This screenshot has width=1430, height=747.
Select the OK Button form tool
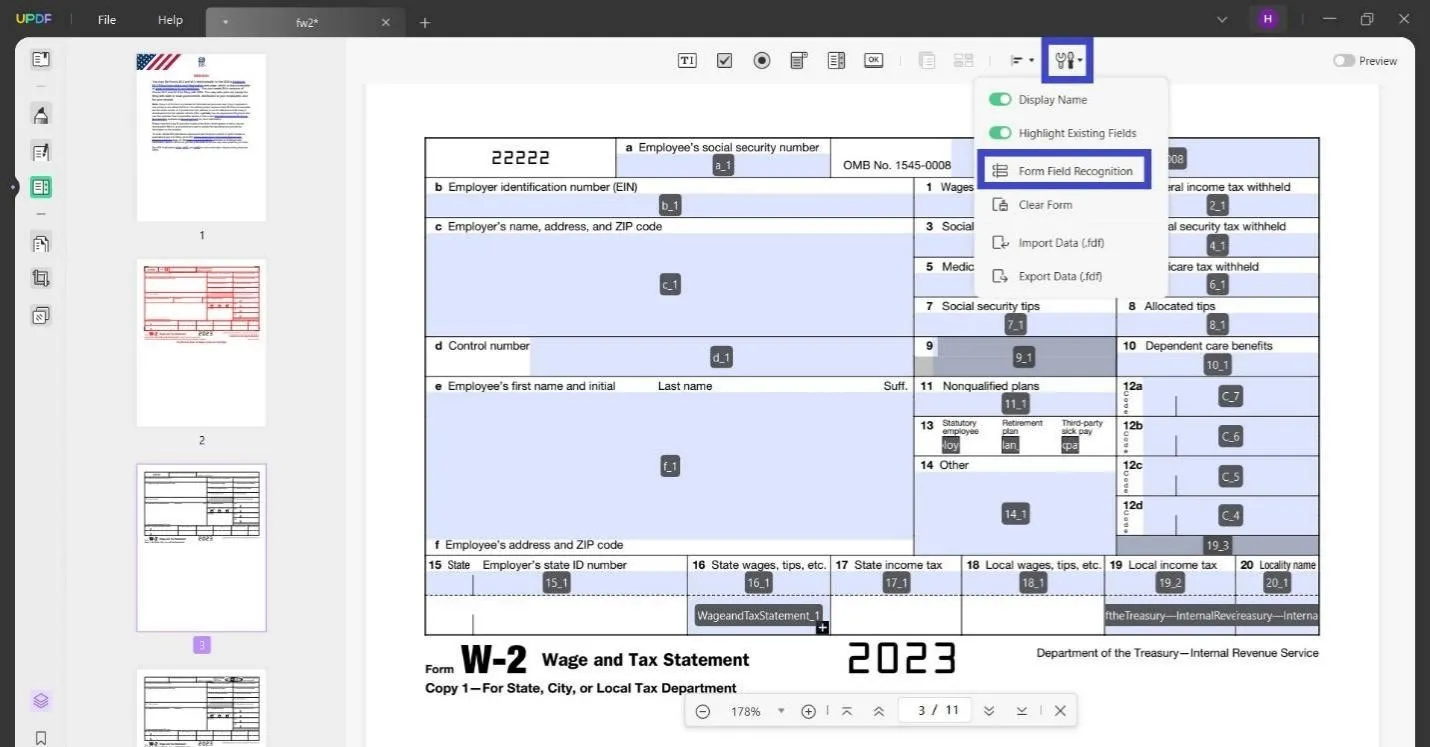click(x=874, y=61)
